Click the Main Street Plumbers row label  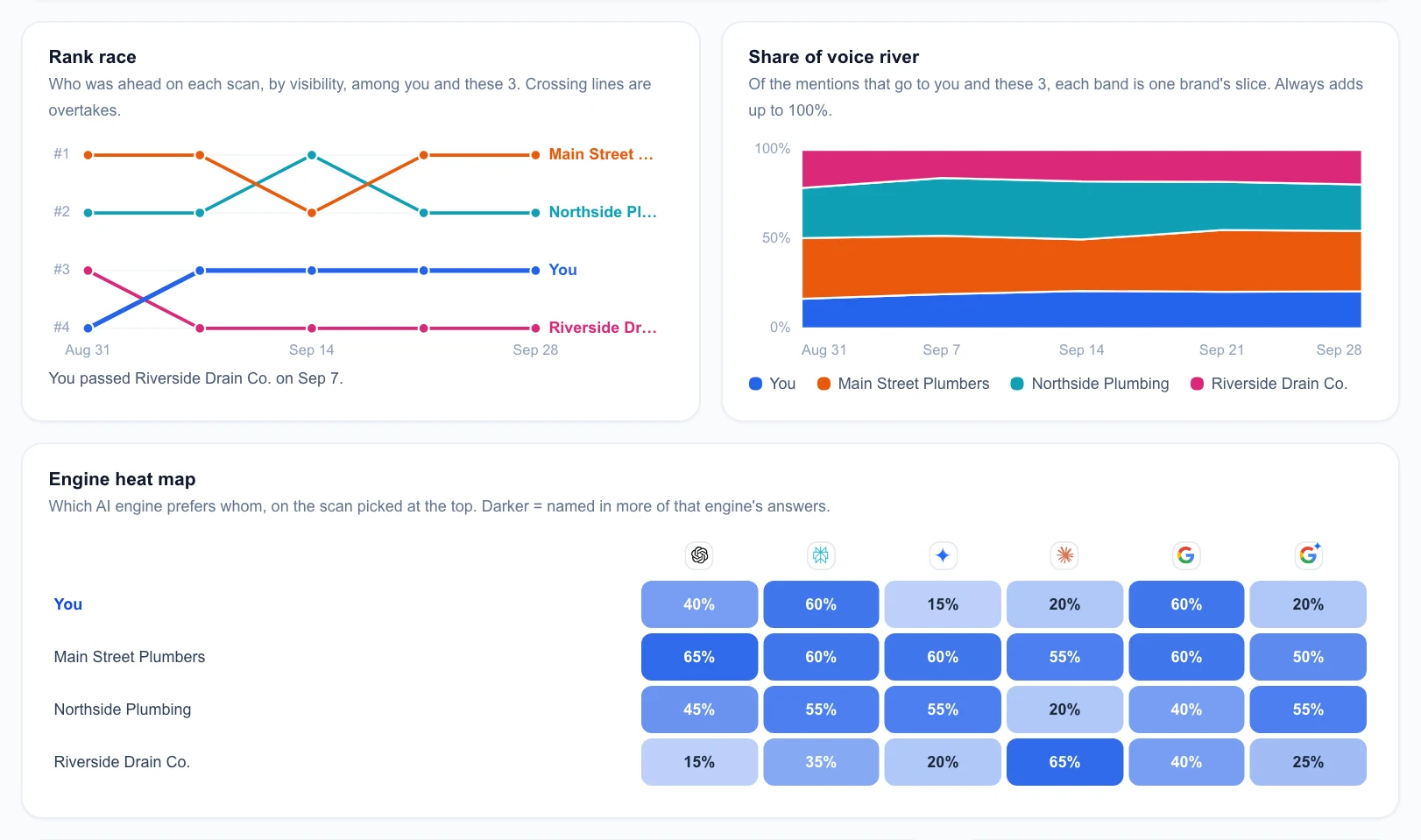130,657
